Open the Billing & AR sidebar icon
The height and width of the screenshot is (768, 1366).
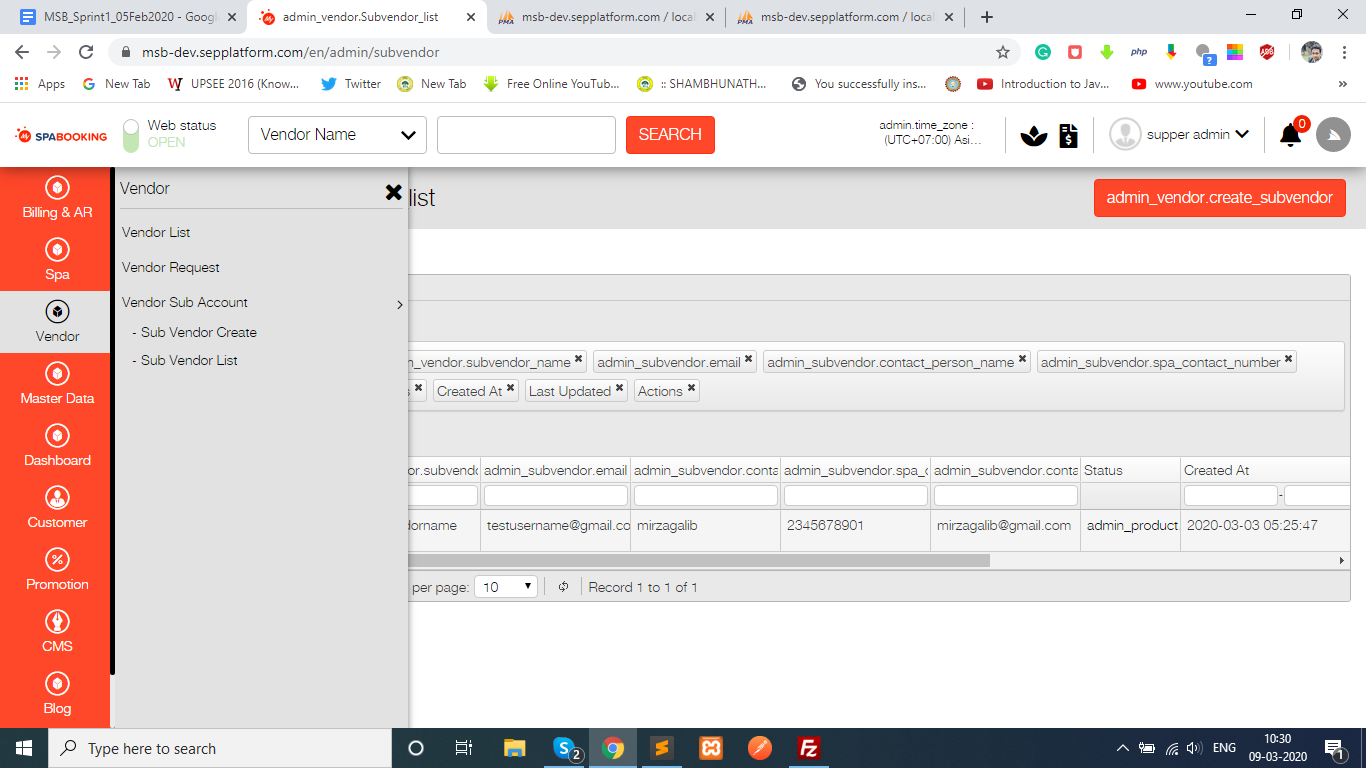coord(57,188)
